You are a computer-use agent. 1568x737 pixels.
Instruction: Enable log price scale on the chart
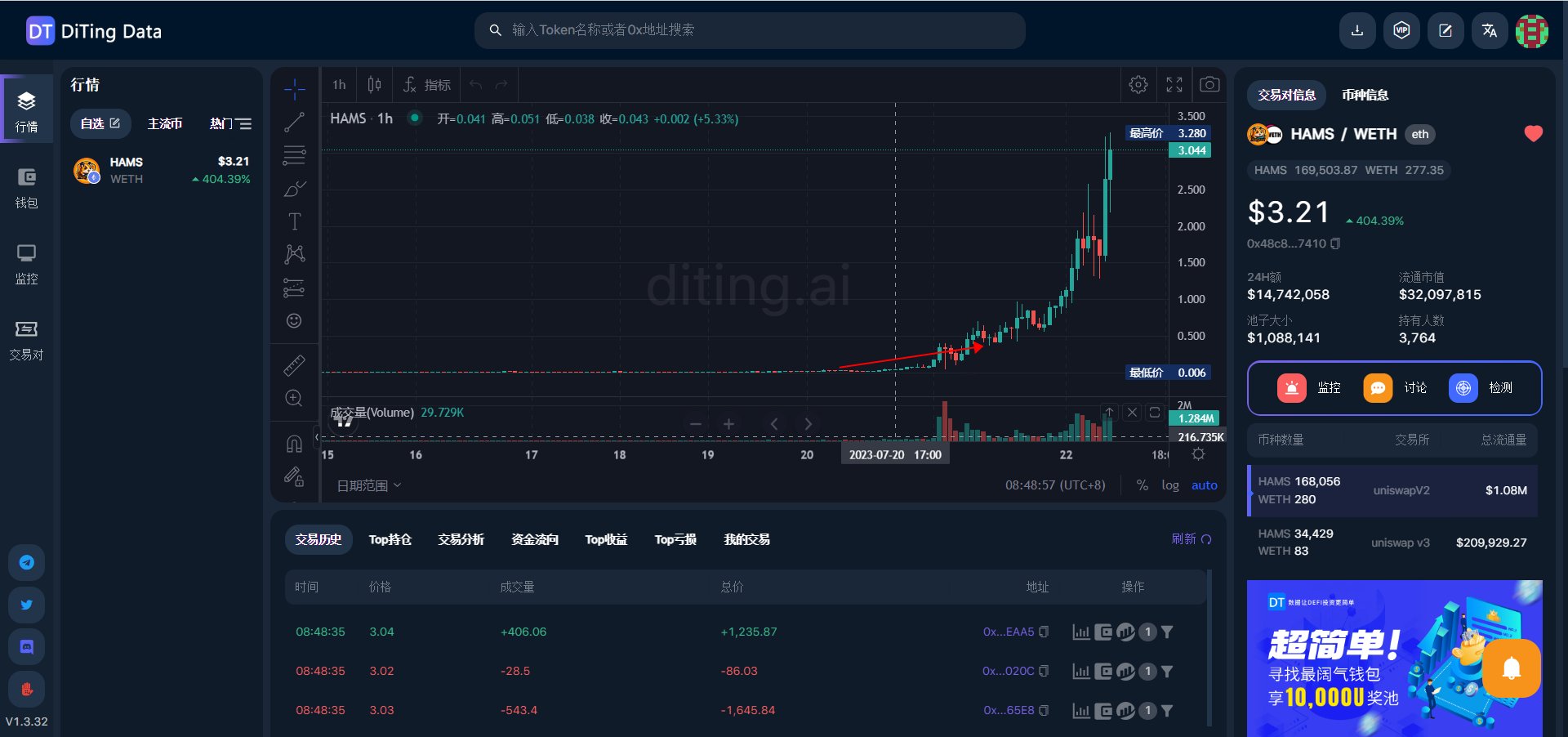[1170, 485]
